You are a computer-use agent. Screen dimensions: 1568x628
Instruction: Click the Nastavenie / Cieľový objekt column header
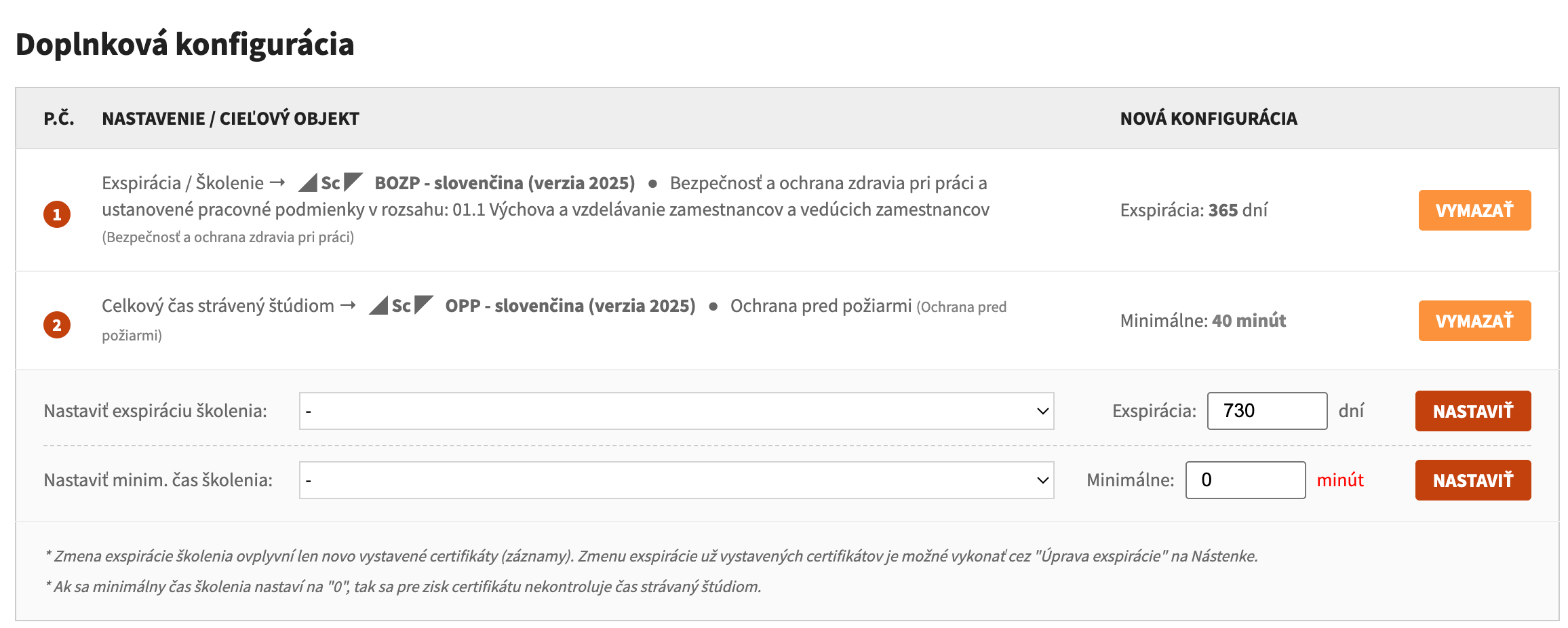pos(231,119)
